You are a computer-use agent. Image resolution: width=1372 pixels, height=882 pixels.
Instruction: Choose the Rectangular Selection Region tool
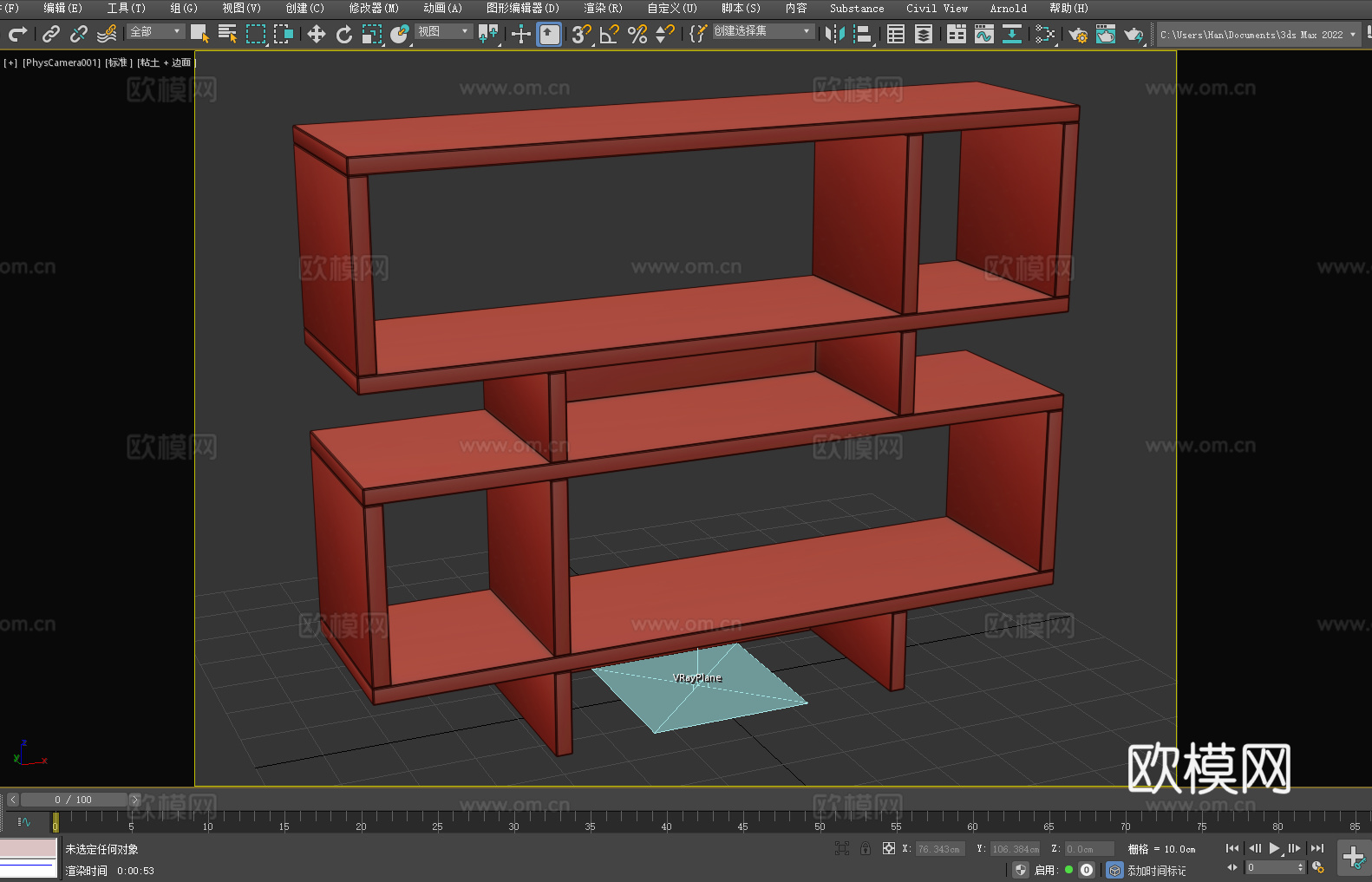pos(256,34)
